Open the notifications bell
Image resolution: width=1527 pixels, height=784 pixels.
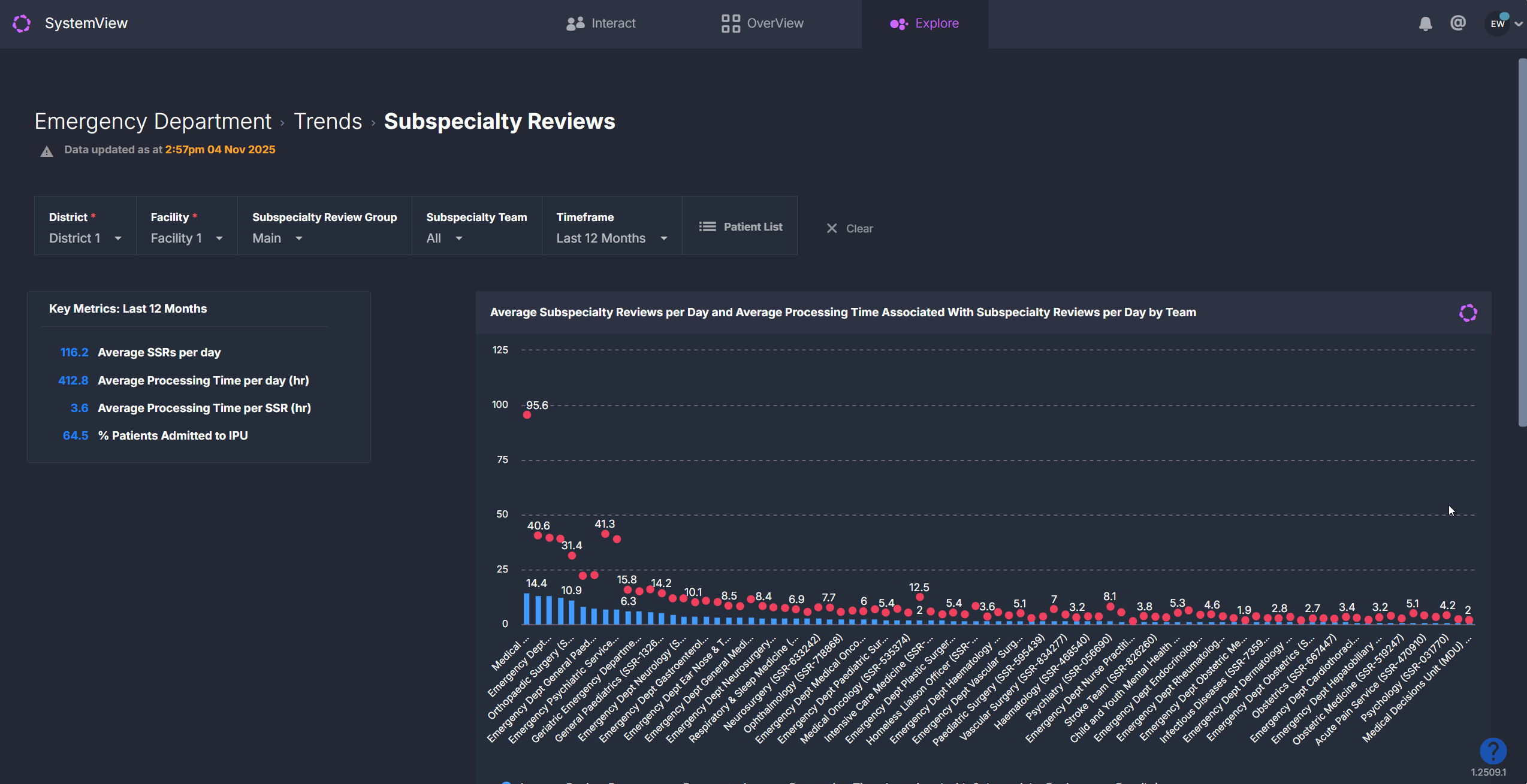1425,23
